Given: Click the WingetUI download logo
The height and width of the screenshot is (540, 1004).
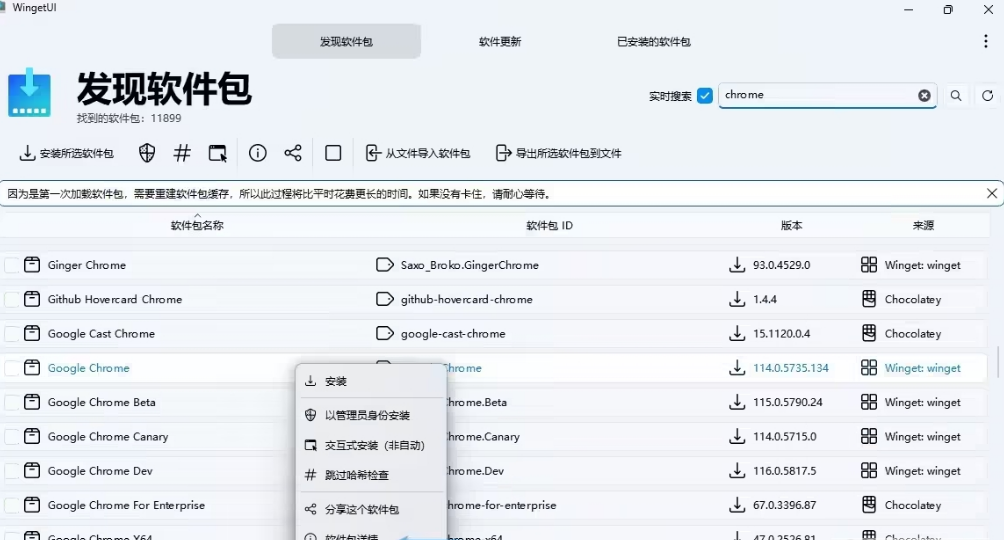Looking at the screenshot, I should click(x=29, y=92).
